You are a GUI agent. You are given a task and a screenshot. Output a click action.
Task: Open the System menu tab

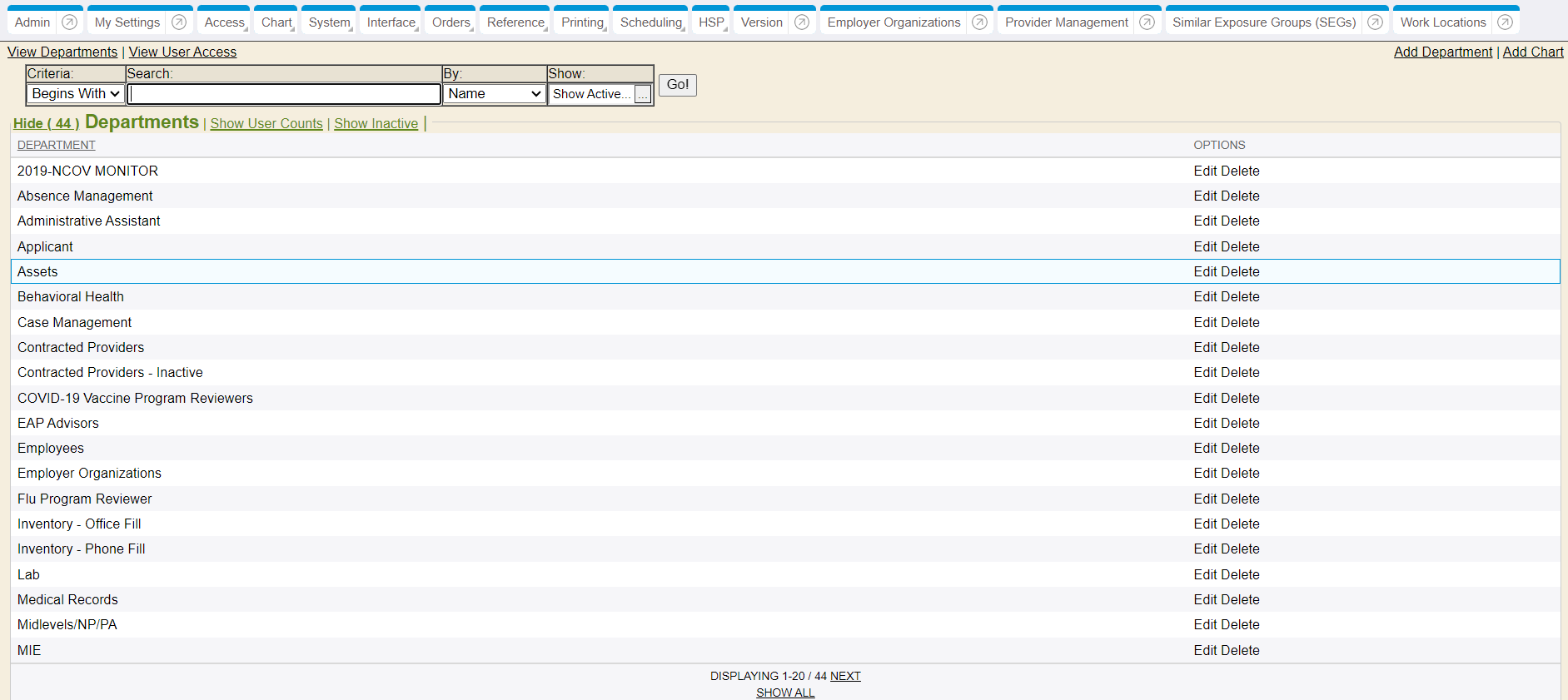329,22
